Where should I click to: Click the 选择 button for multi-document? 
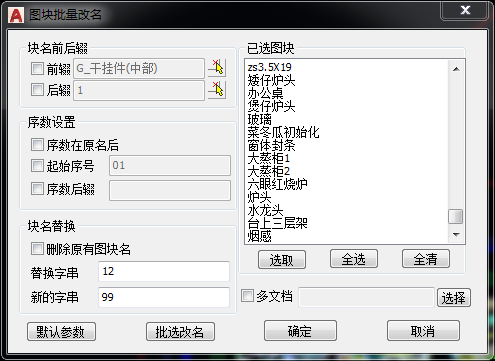454,298
